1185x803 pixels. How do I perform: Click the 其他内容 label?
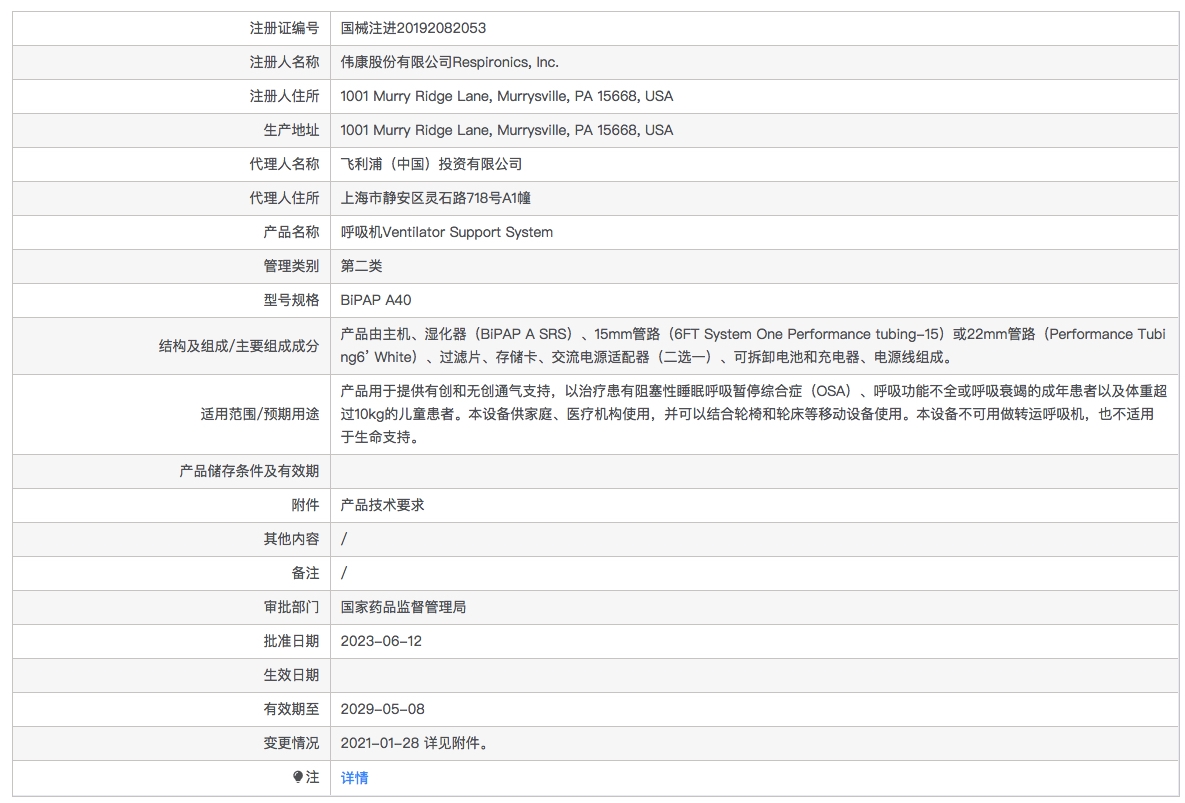tap(291, 539)
